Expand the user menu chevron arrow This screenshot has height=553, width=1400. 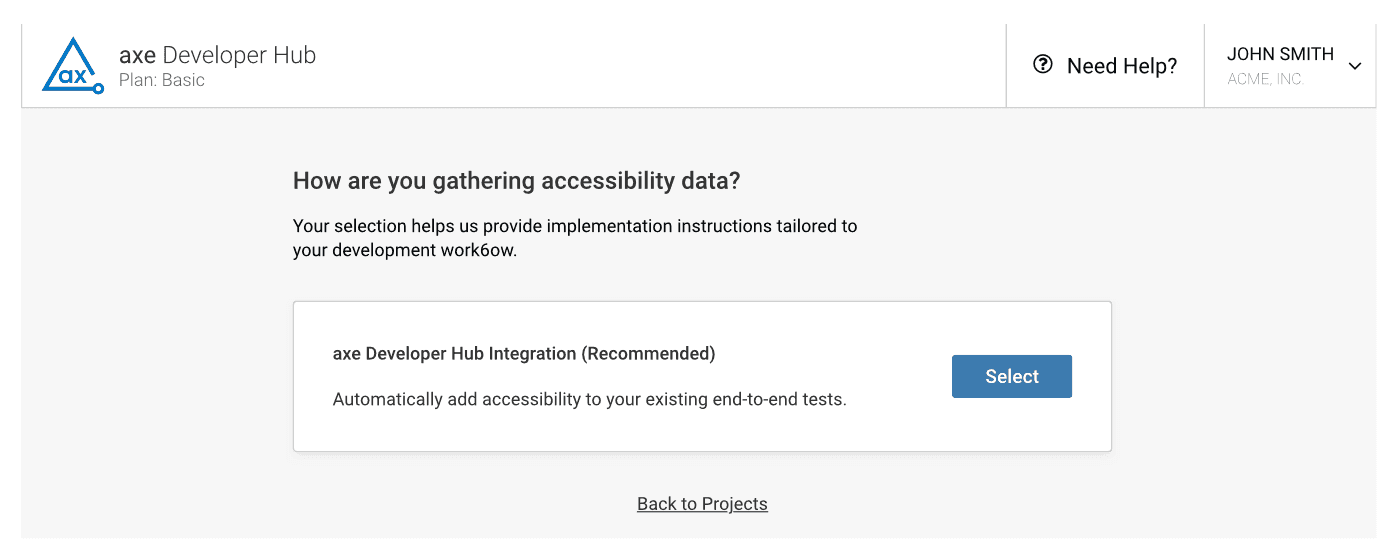coord(1355,66)
